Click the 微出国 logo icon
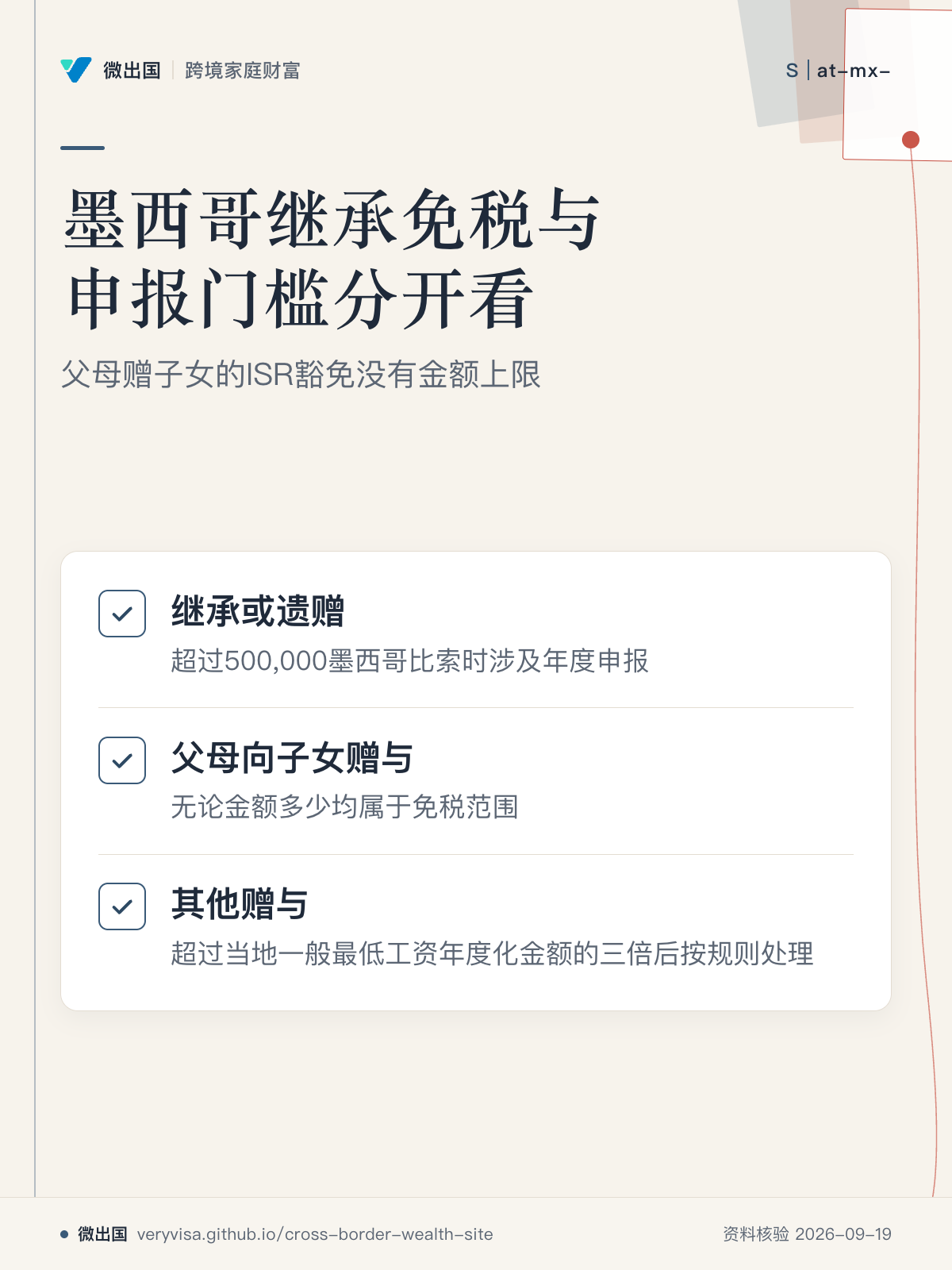 (x=76, y=70)
